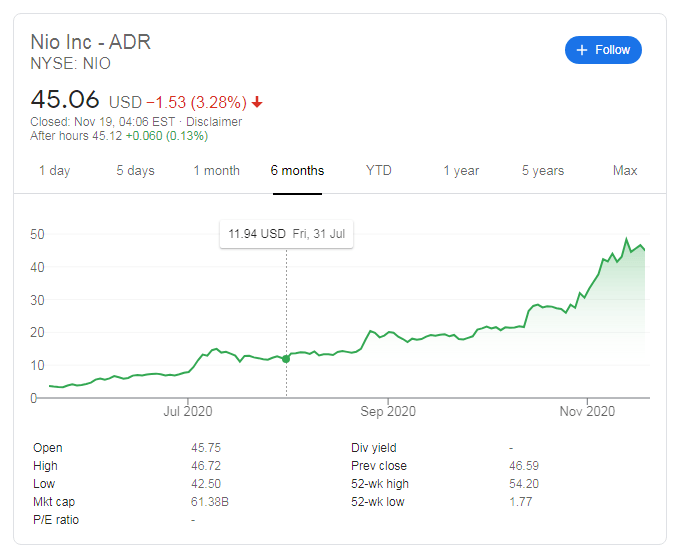This screenshot has width=682, height=549.
Task: Click the green data point marker on the chart
Action: [286, 359]
